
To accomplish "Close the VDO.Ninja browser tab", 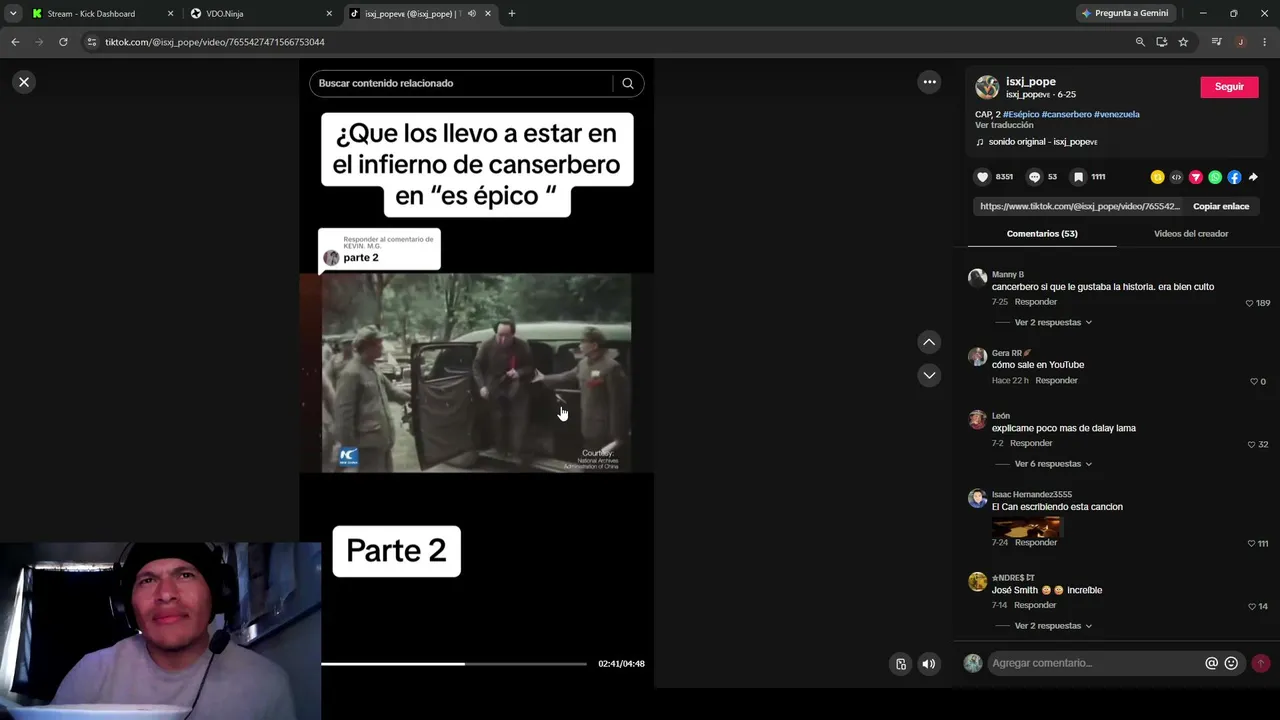I will coord(329,14).
